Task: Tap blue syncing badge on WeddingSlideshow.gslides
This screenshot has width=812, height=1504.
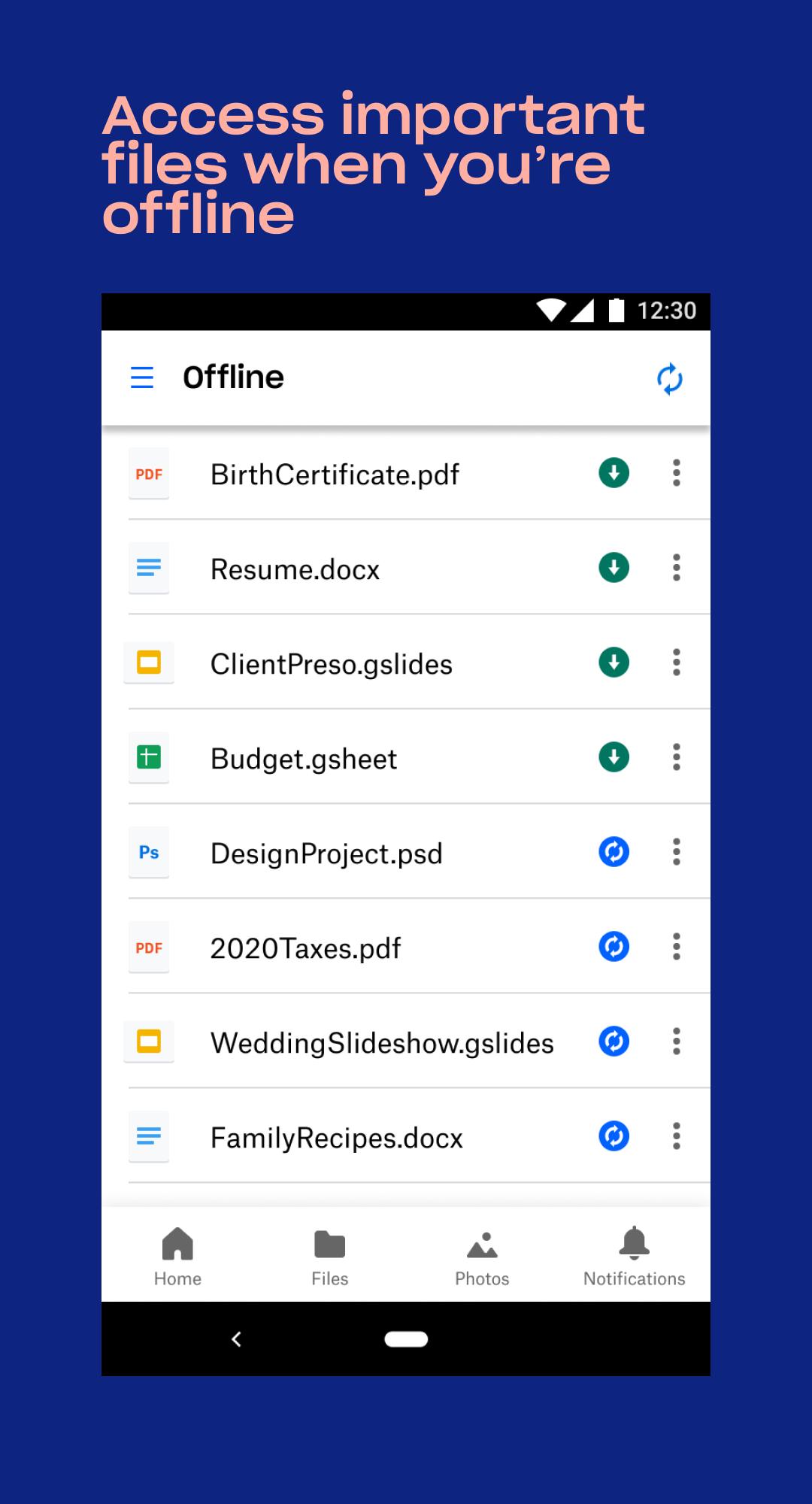Action: [x=614, y=1042]
